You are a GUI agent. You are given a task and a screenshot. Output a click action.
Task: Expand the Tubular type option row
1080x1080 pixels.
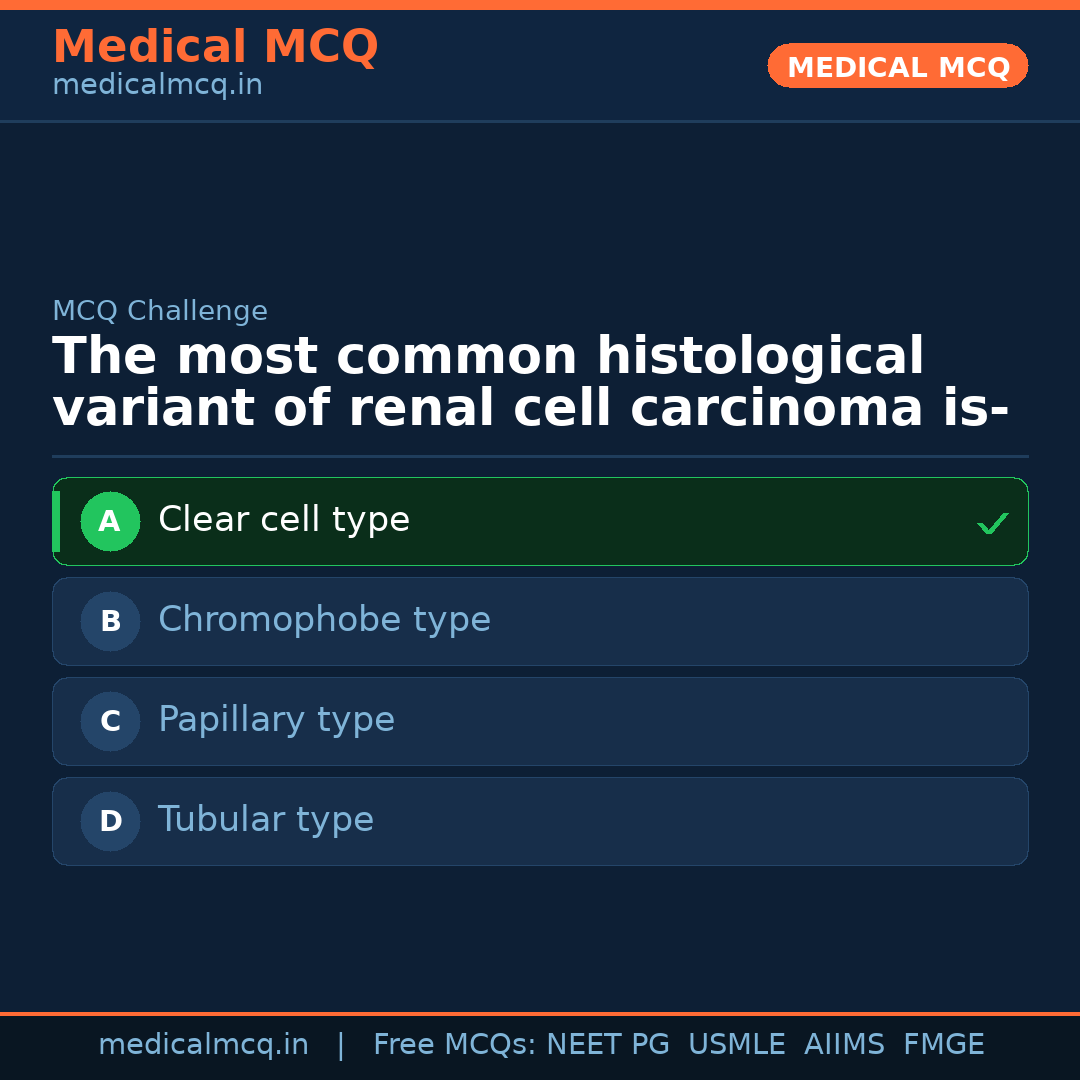(x=540, y=821)
